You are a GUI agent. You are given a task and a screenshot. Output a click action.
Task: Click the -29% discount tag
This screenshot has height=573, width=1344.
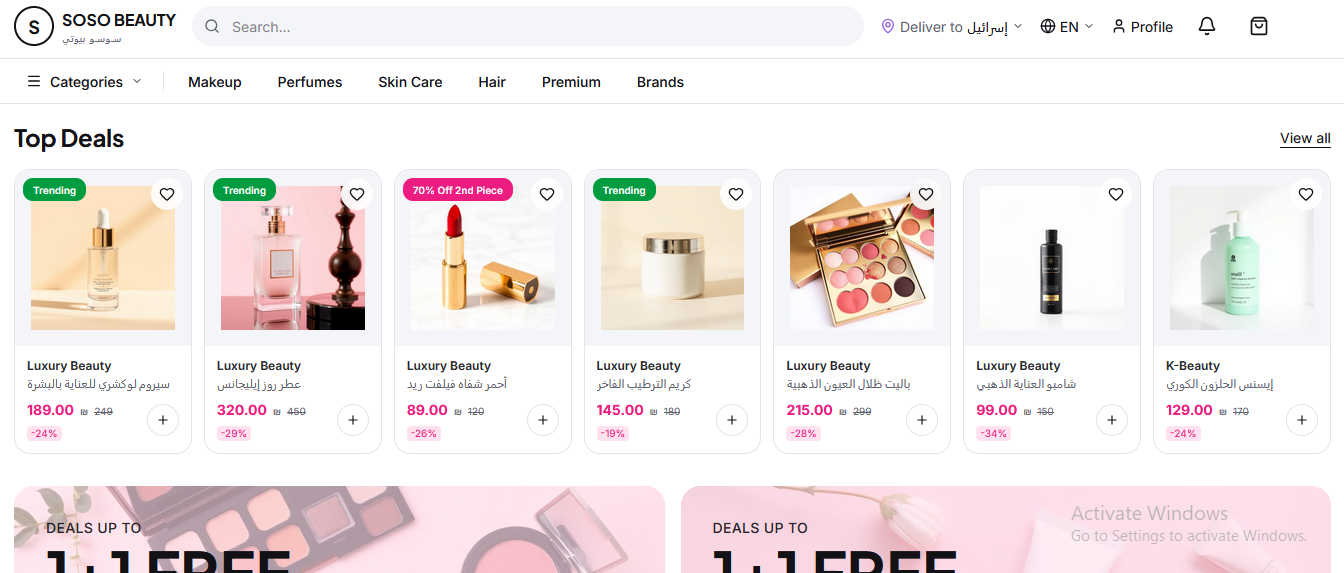point(234,433)
